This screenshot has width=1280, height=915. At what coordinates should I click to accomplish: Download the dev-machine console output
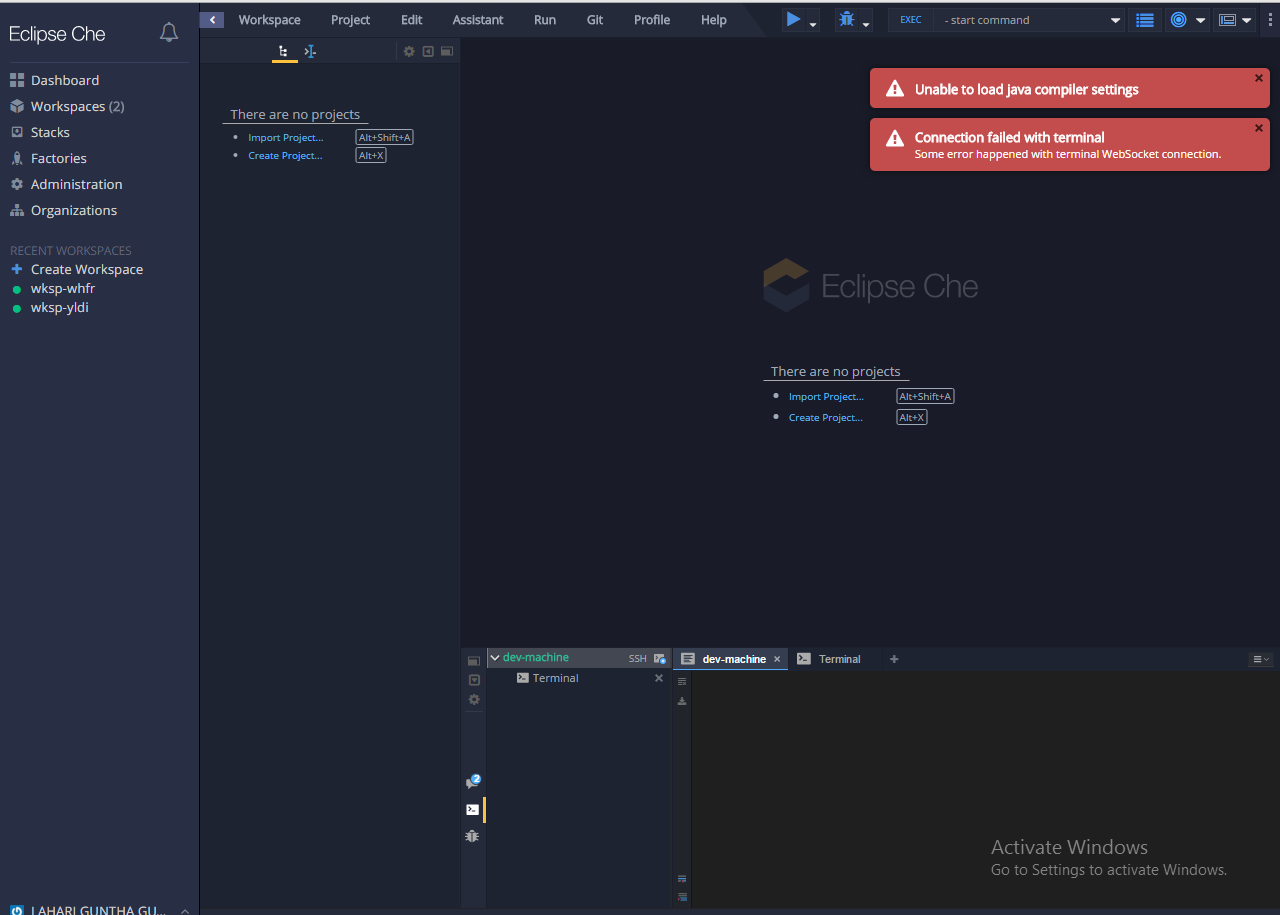pyautogui.click(x=682, y=701)
